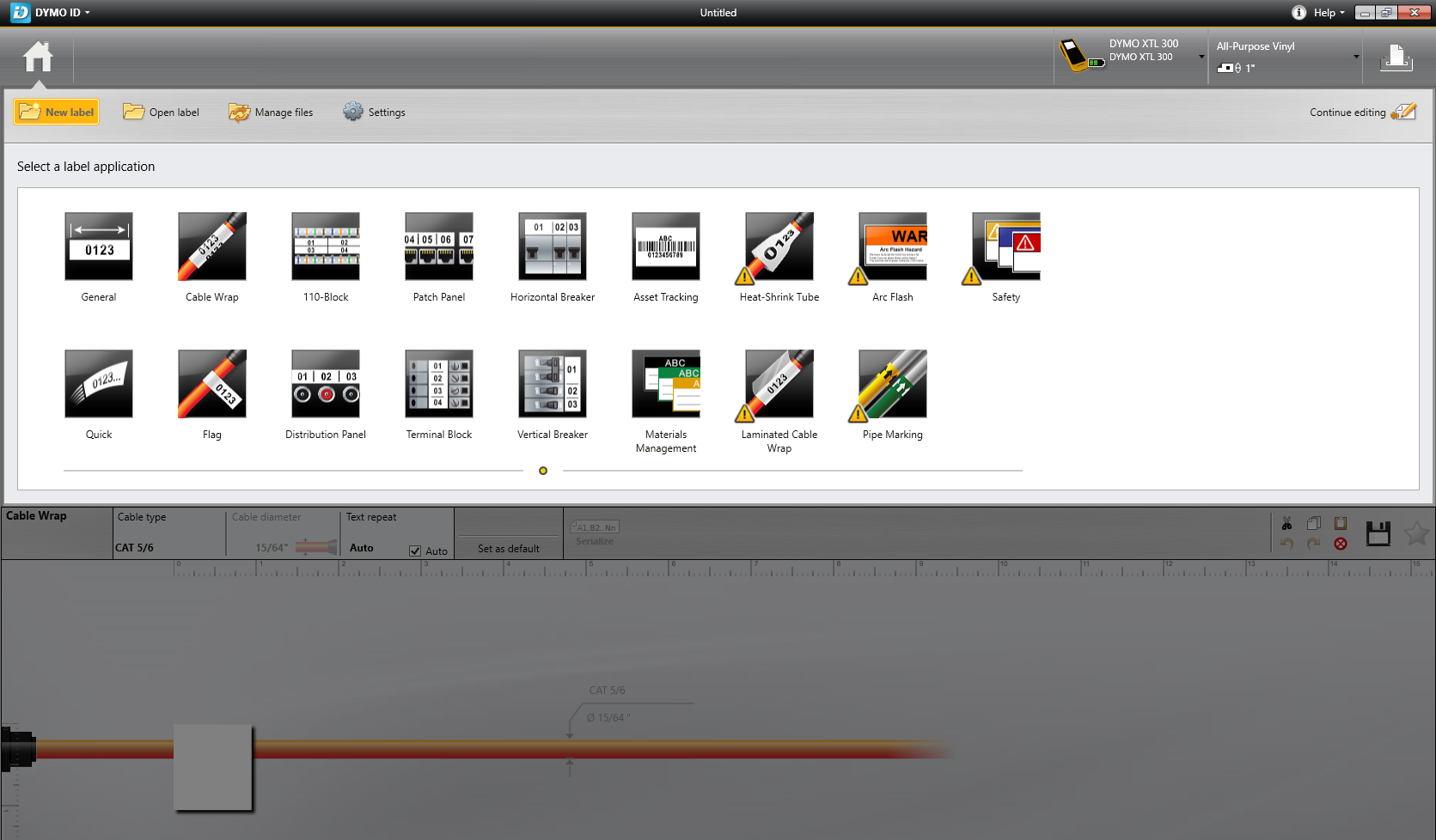
Task: Click the copy icon in edit toolbar
Action: coord(1313,523)
